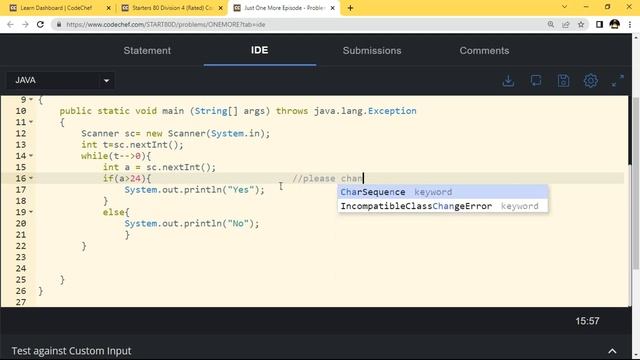The image size is (640, 360).
Task: Place cursor on line 13 'int t=sc.nextInt();'
Action: [132, 145]
